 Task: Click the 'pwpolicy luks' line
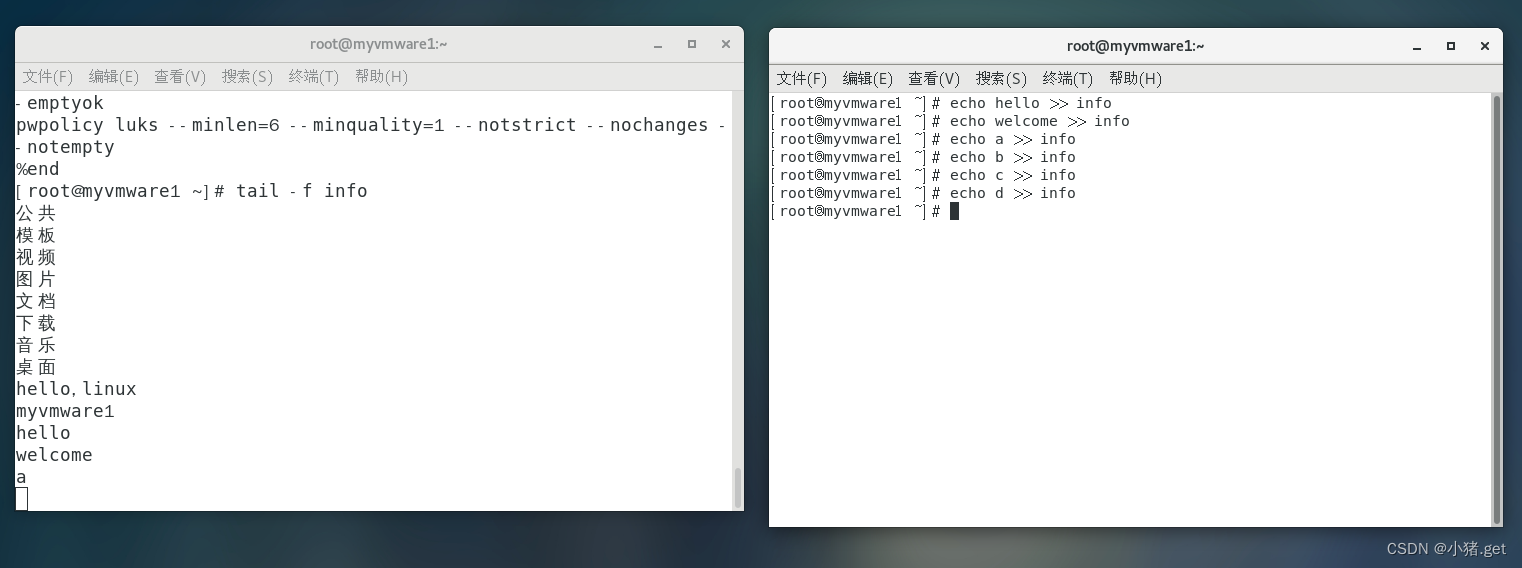pyautogui.click(x=371, y=125)
